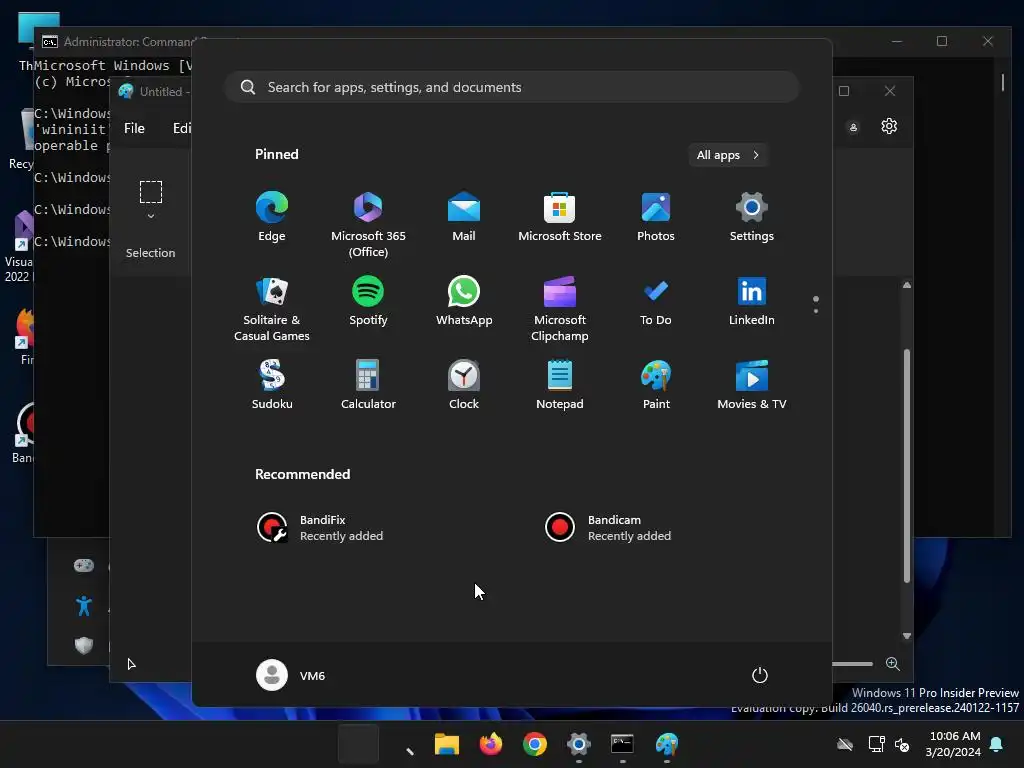Click the network tray icon
The width and height of the screenshot is (1024, 768).
(x=876, y=744)
